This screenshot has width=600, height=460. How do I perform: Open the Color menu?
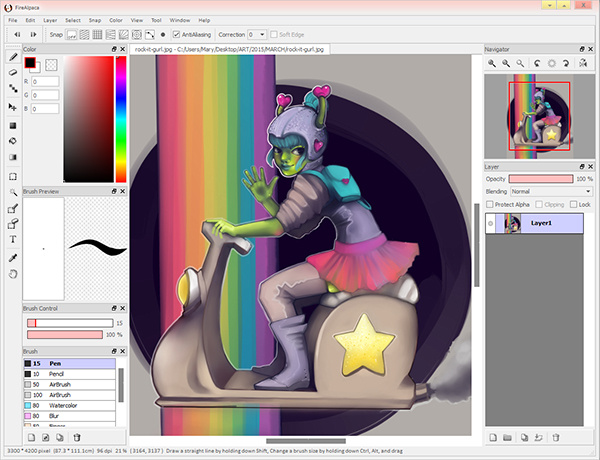tap(116, 20)
